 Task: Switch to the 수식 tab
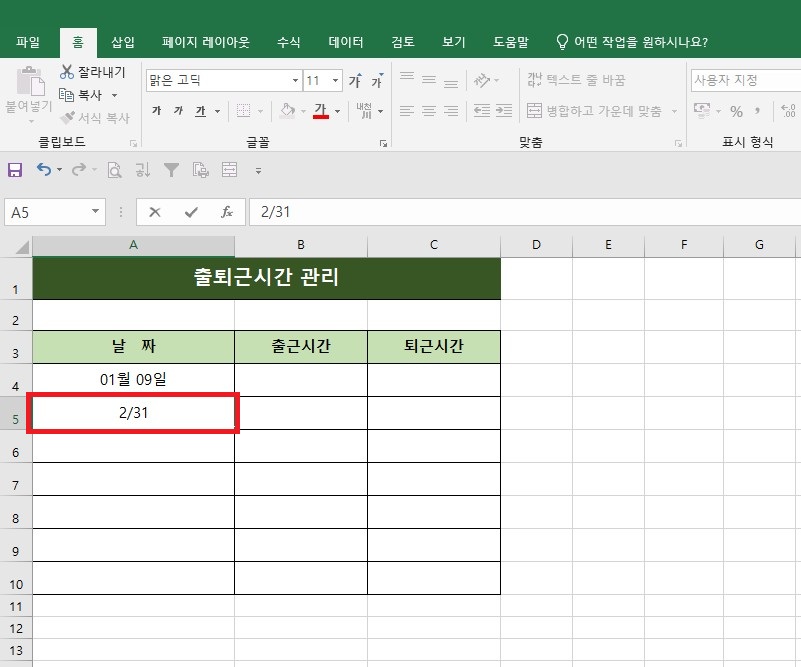coord(289,42)
